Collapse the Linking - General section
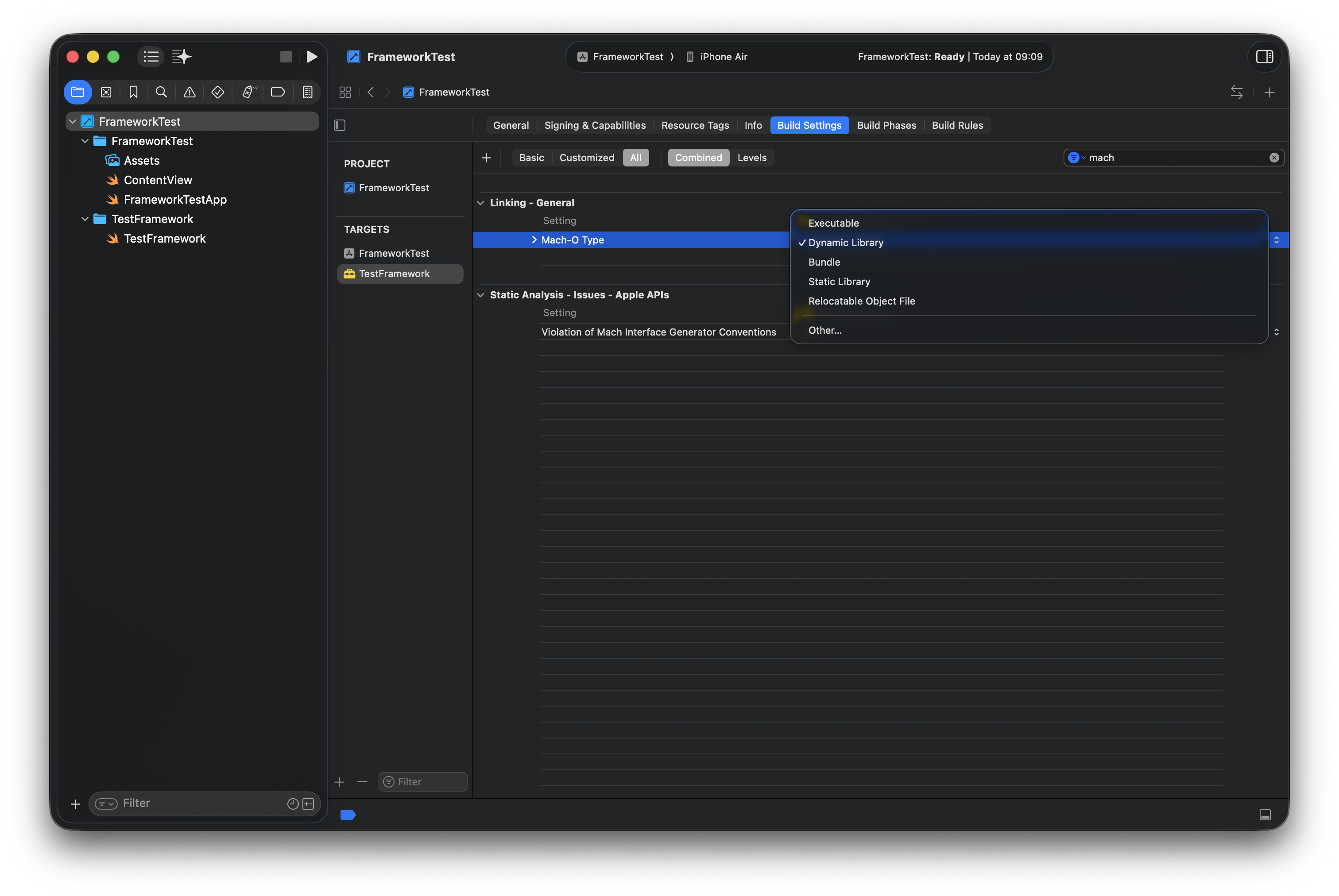Image resolution: width=1339 pixels, height=896 pixels. tap(480, 203)
